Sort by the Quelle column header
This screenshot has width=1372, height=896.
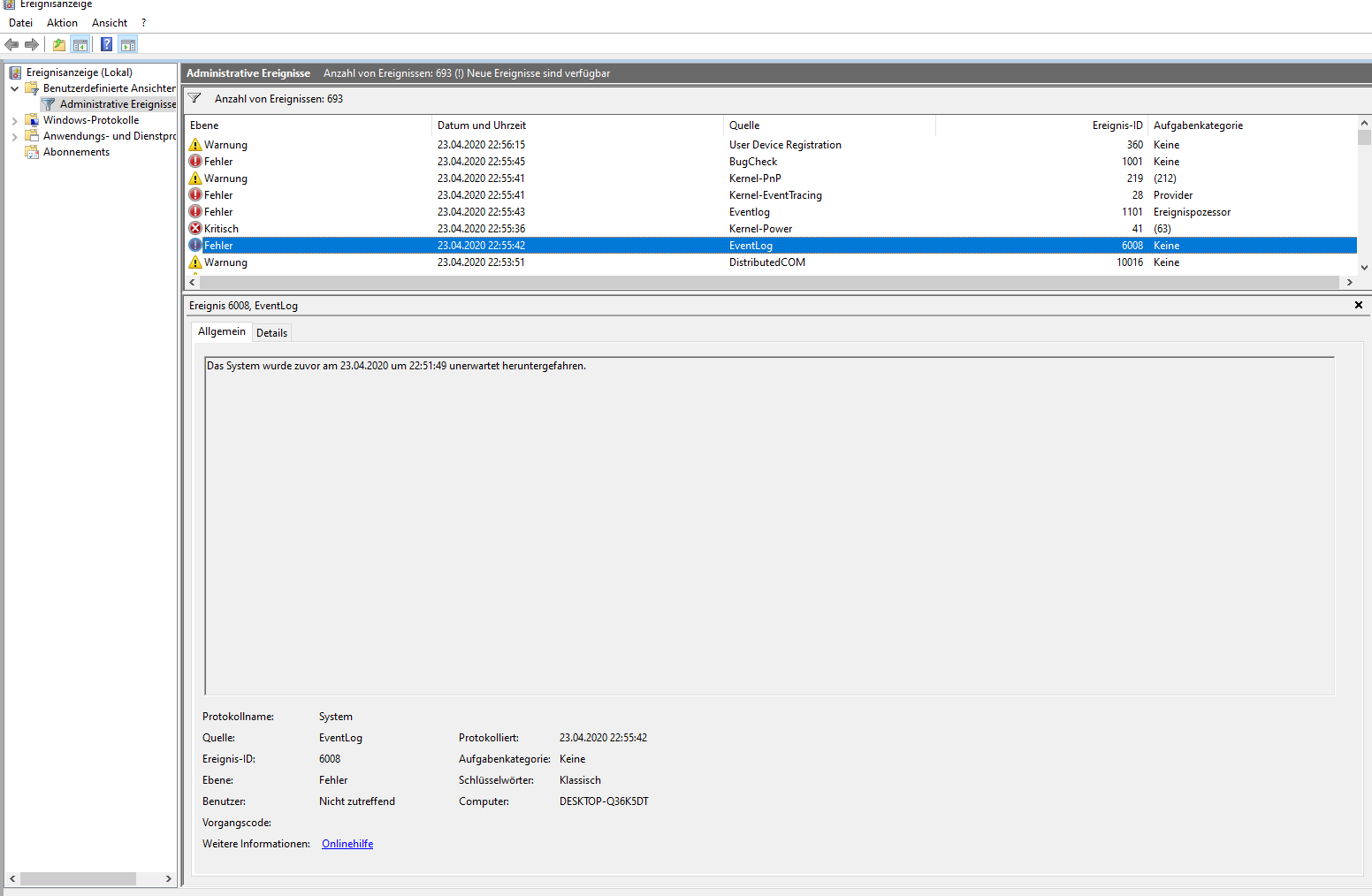coord(830,125)
